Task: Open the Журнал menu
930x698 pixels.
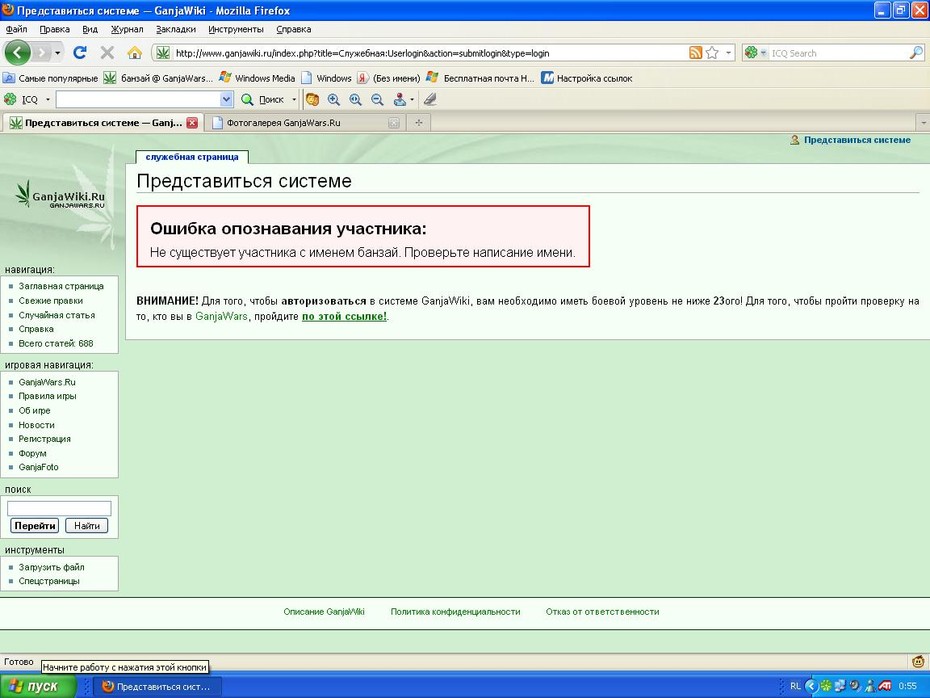Action: tap(127, 29)
